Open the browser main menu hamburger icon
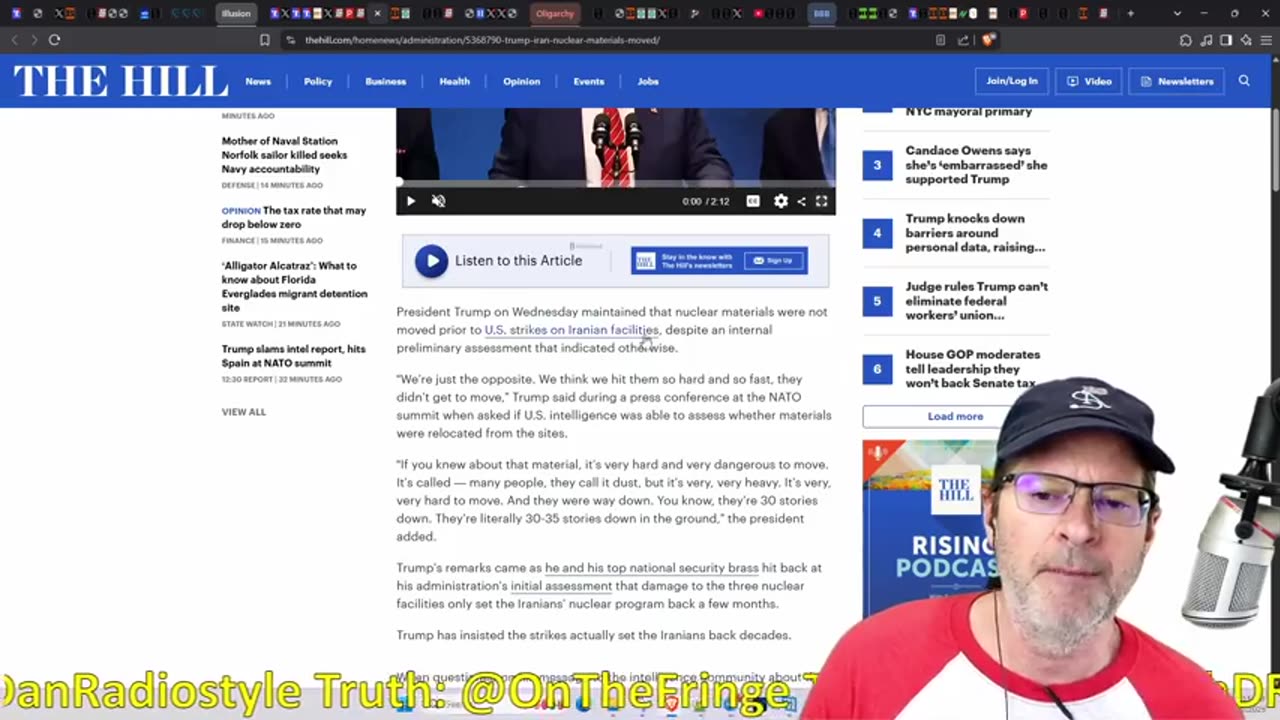The width and height of the screenshot is (1280, 720). (x=1265, y=40)
